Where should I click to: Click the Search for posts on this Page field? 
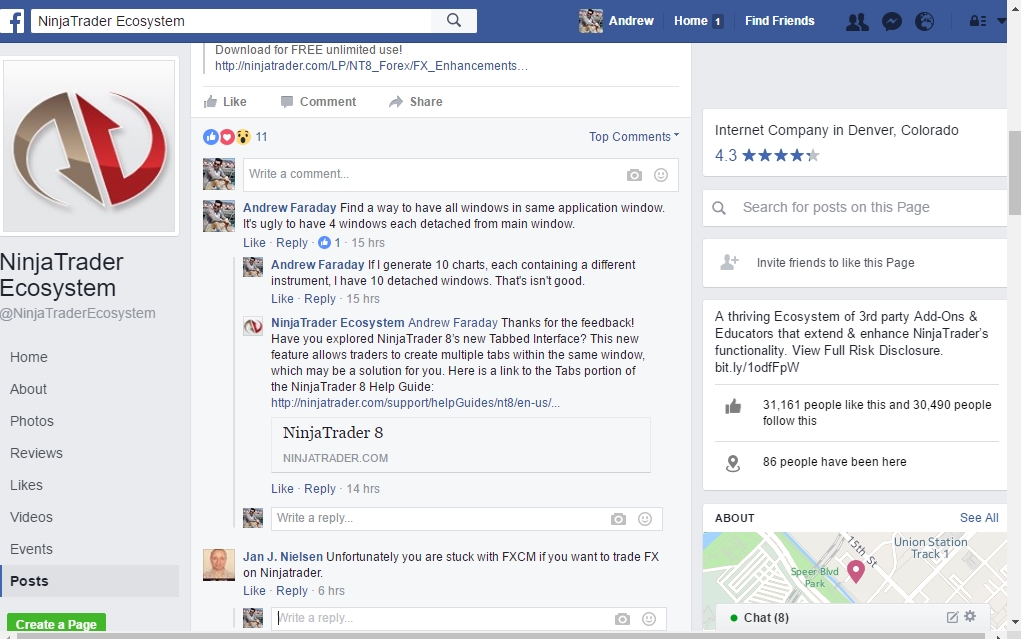tap(854, 207)
